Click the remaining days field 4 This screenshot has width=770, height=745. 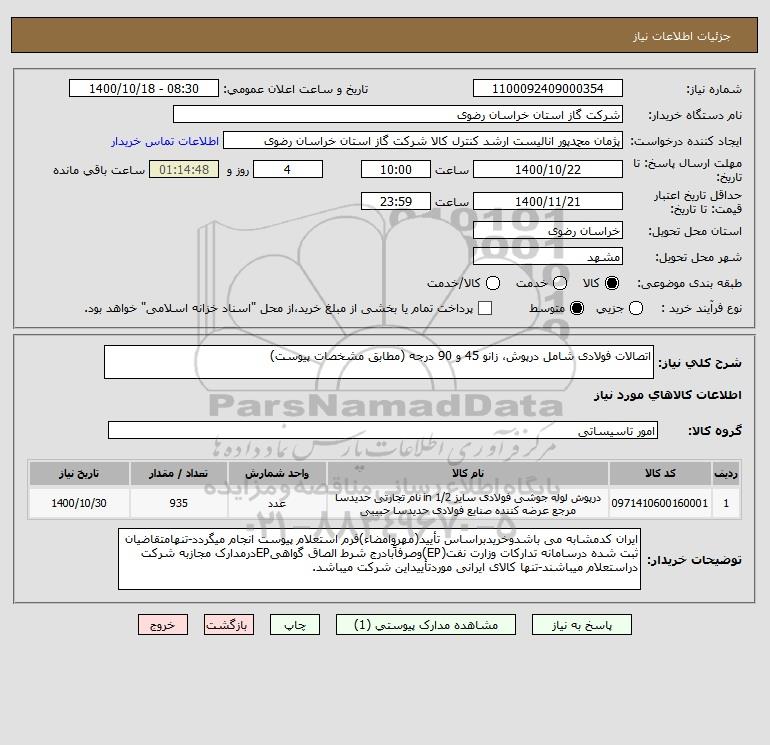pyautogui.click(x=288, y=169)
